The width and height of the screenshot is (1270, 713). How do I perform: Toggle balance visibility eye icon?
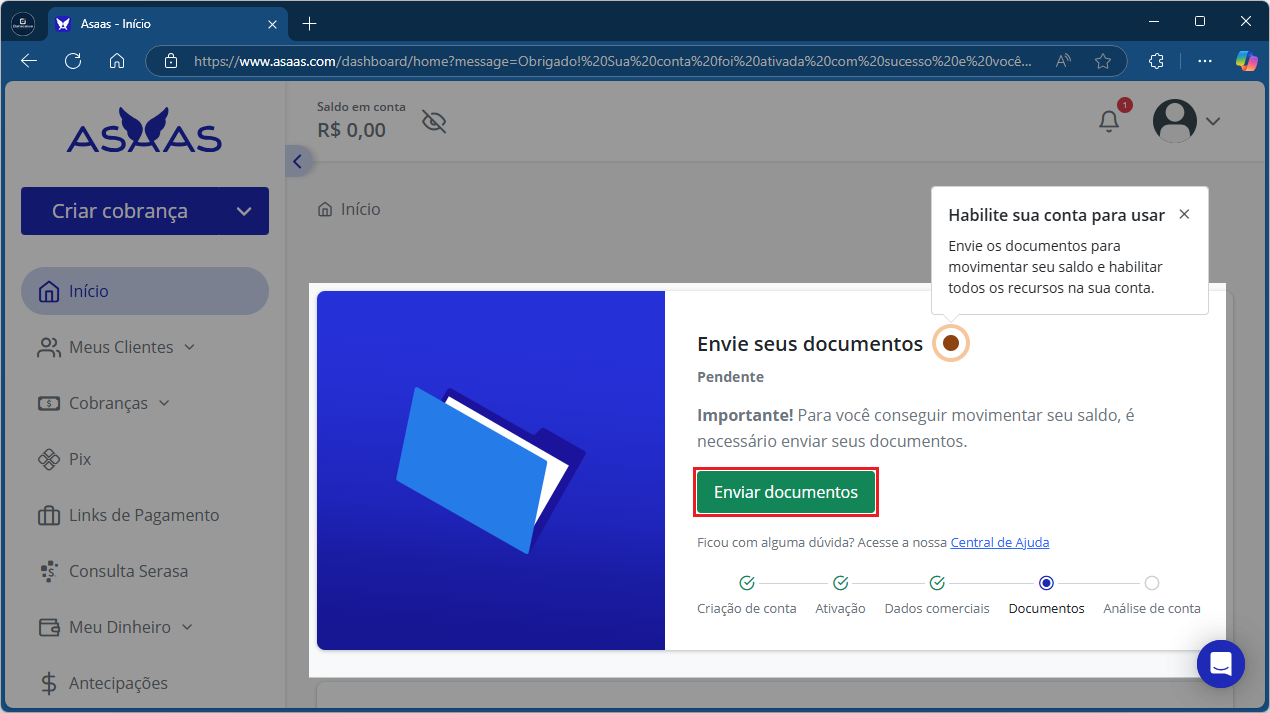(x=434, y=122)
